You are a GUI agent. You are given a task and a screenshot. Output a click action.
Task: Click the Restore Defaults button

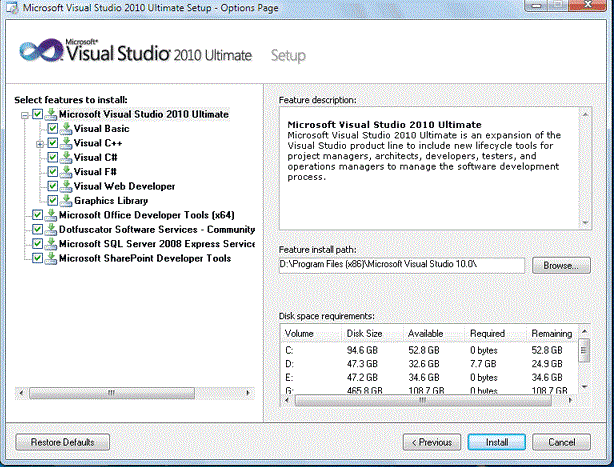pyautogui.click(x=62, y=442)
